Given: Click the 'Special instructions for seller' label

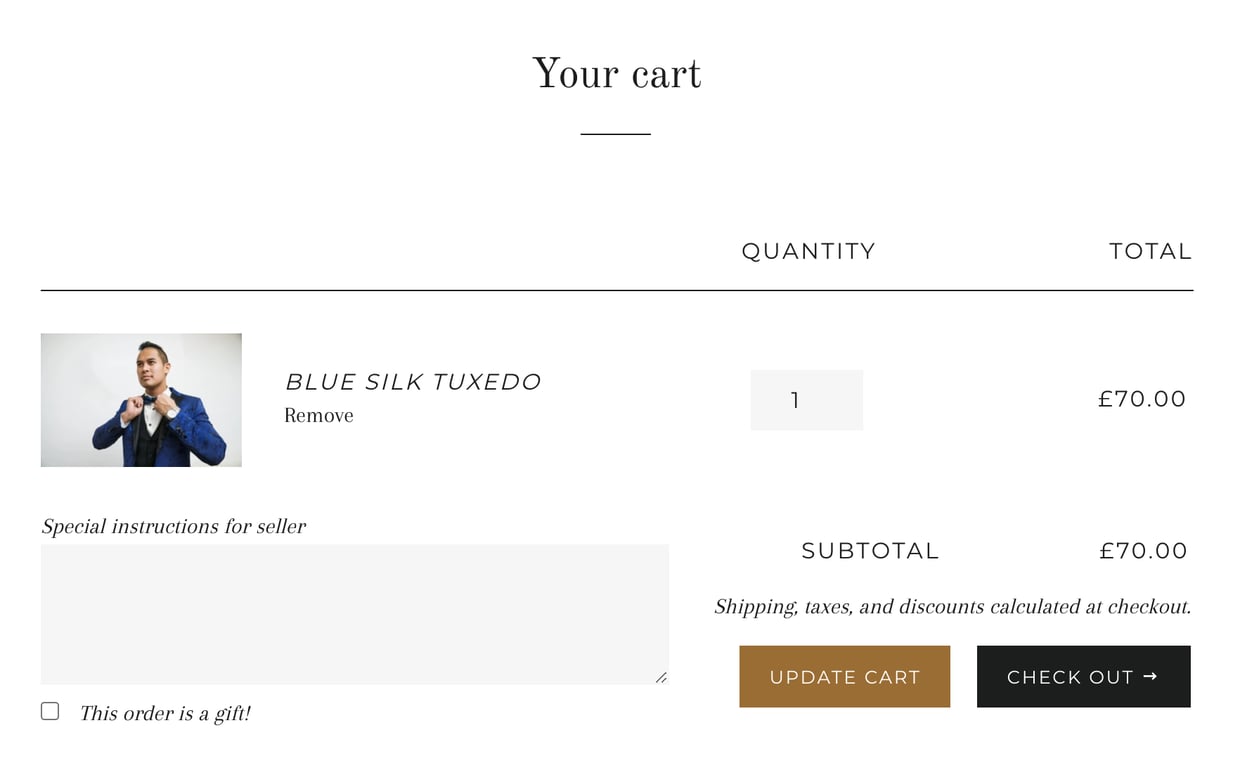Looking at the screenshot, I should (174, 526).
